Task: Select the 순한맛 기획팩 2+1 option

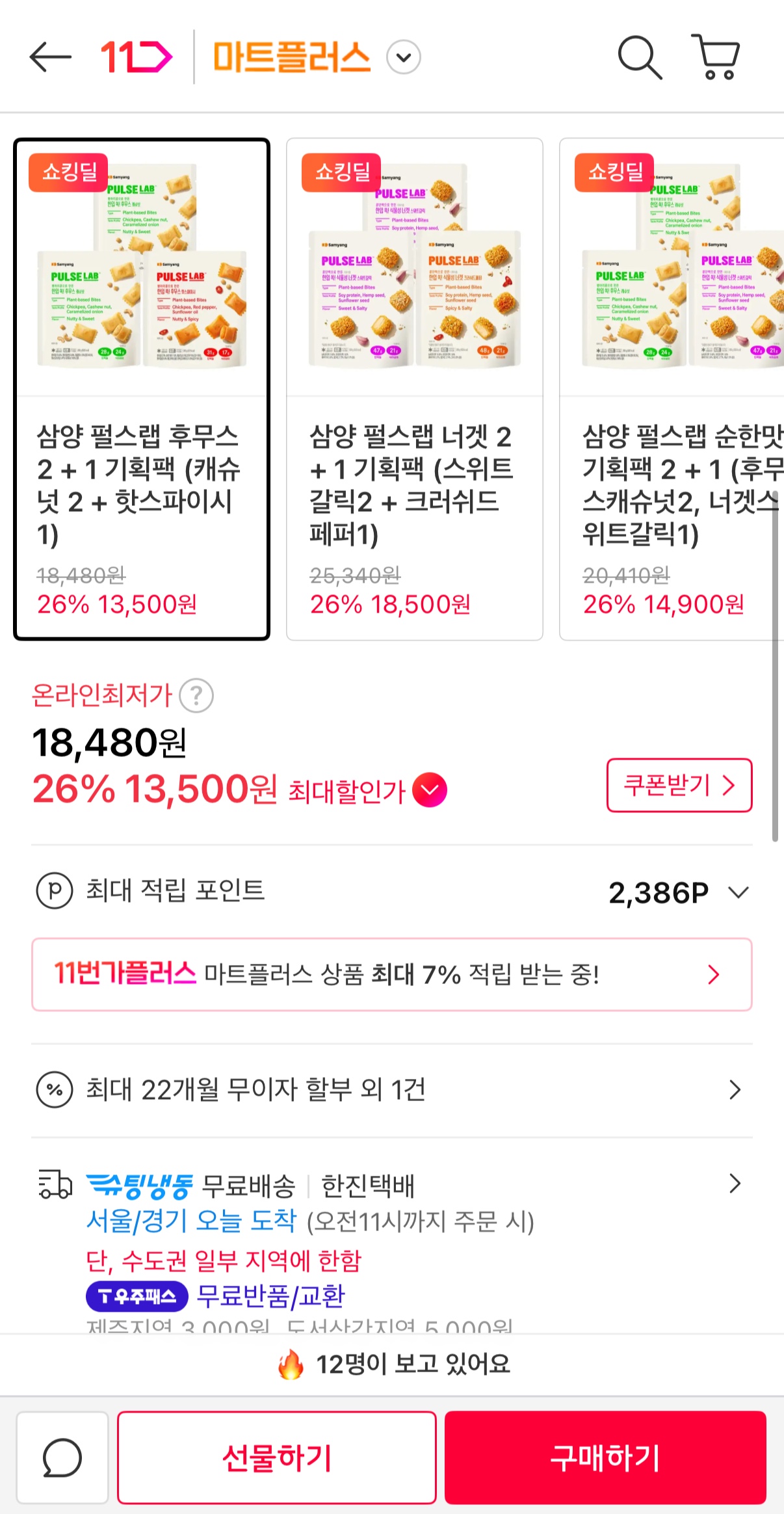Action: click(x=672, y=389)
